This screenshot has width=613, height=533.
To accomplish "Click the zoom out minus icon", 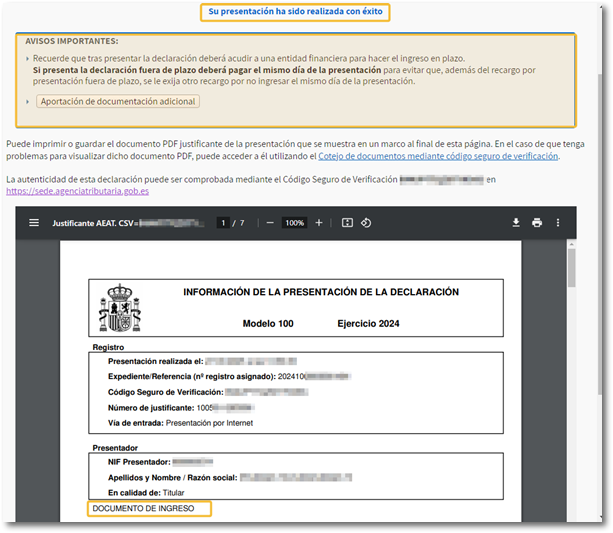I will click(270, 223).
